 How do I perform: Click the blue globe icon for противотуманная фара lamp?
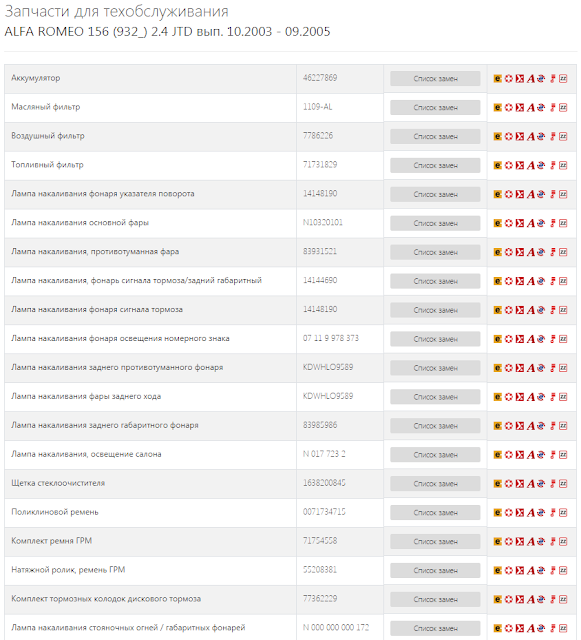541,252
